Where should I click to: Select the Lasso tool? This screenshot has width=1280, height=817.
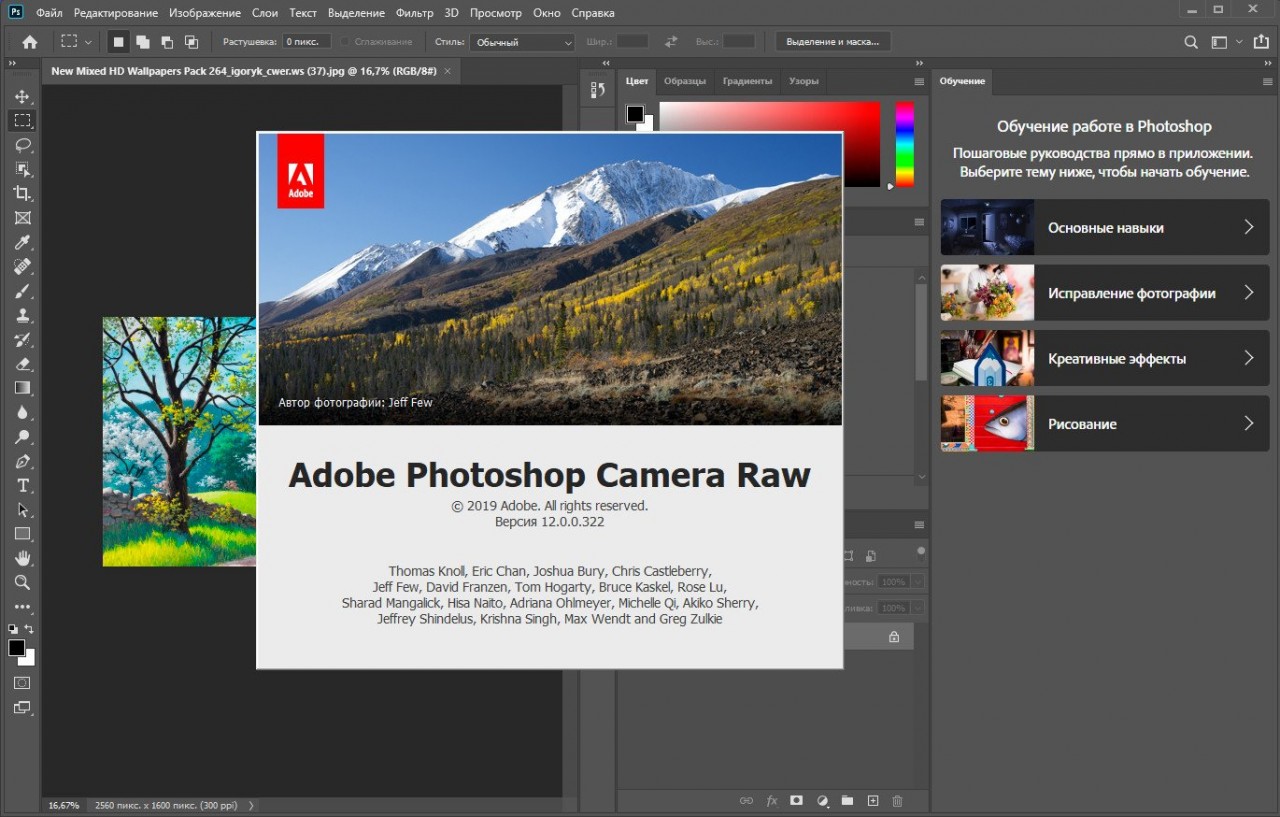(x=22, y=145)
